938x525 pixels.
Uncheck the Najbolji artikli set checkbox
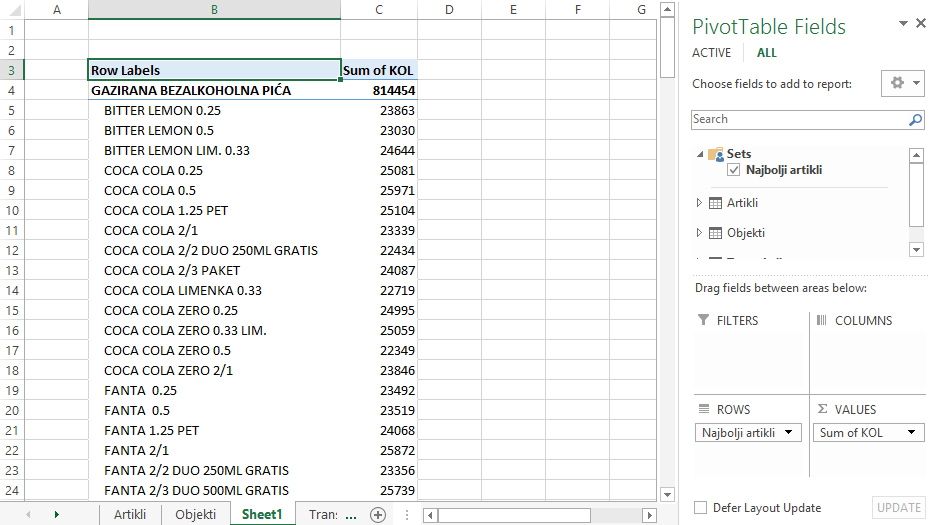point(734,171)
